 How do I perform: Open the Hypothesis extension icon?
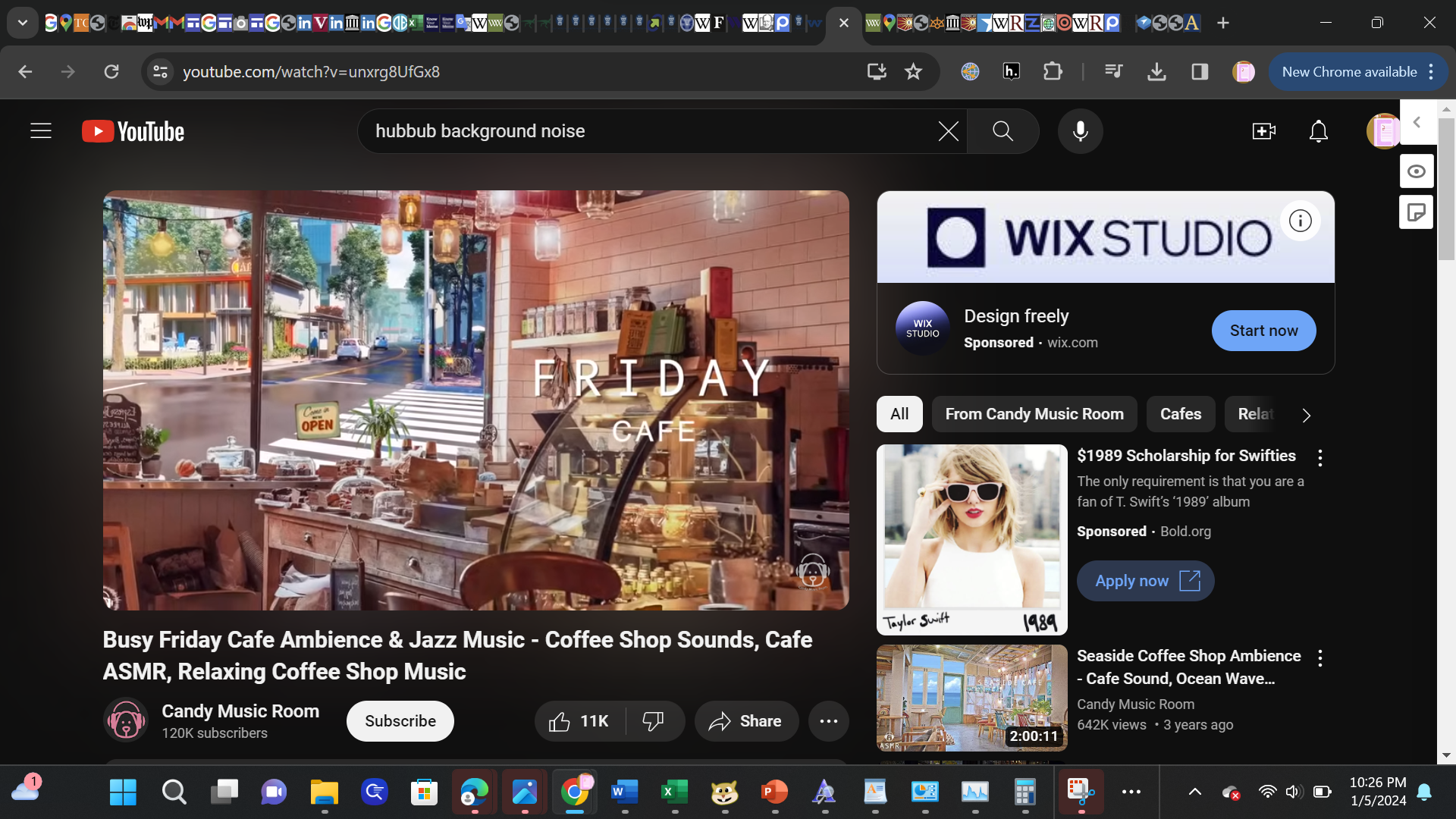click(x=1011, y=72)
